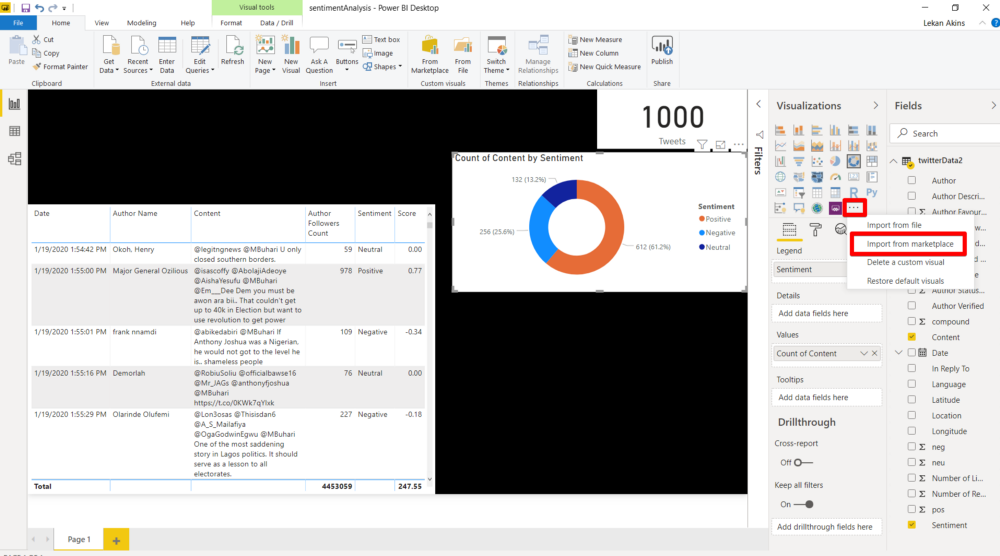1000x556 pixels.
Task: Select the funnel chart visual
Action: click(798, 161)
